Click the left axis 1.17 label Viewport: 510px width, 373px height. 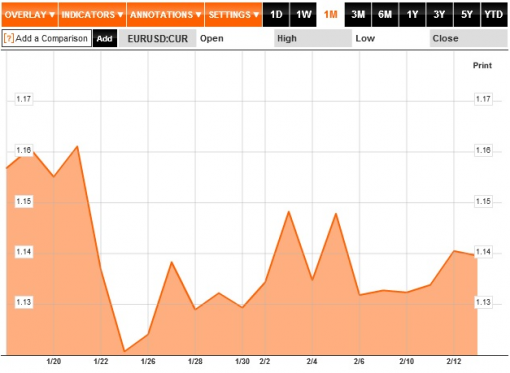click(24, 99)
